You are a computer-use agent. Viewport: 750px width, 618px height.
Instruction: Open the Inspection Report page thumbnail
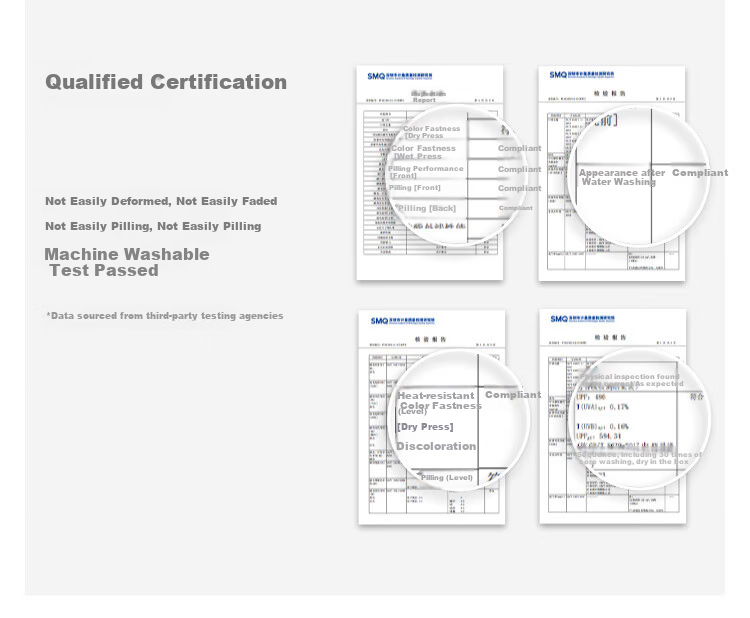pos(430,173)
